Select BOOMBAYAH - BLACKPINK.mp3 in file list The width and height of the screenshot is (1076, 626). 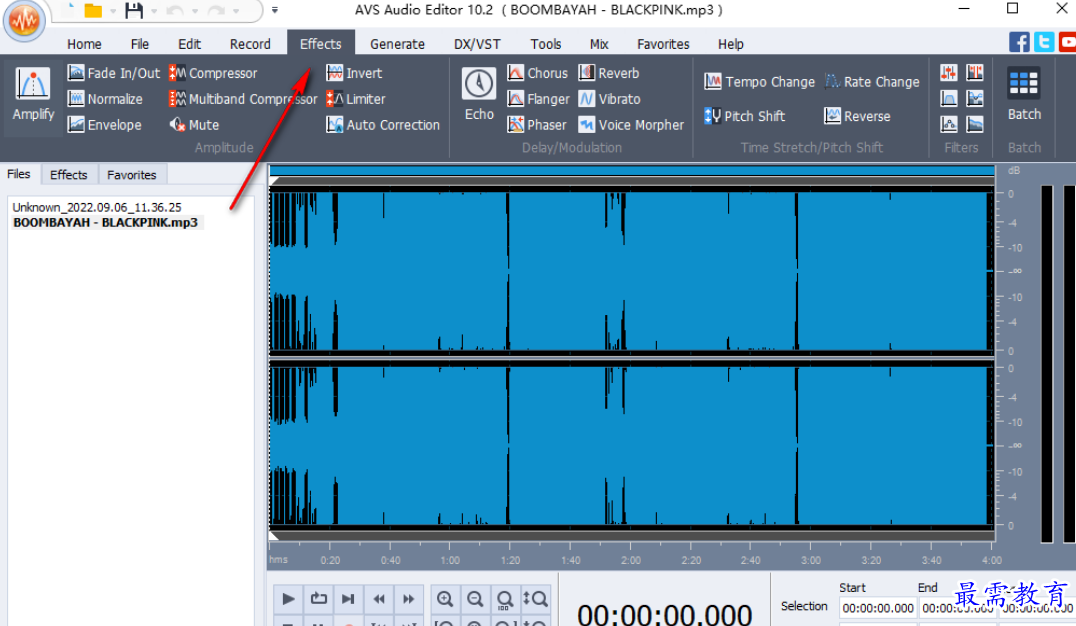pyautogui.click(x=106, y=222)
